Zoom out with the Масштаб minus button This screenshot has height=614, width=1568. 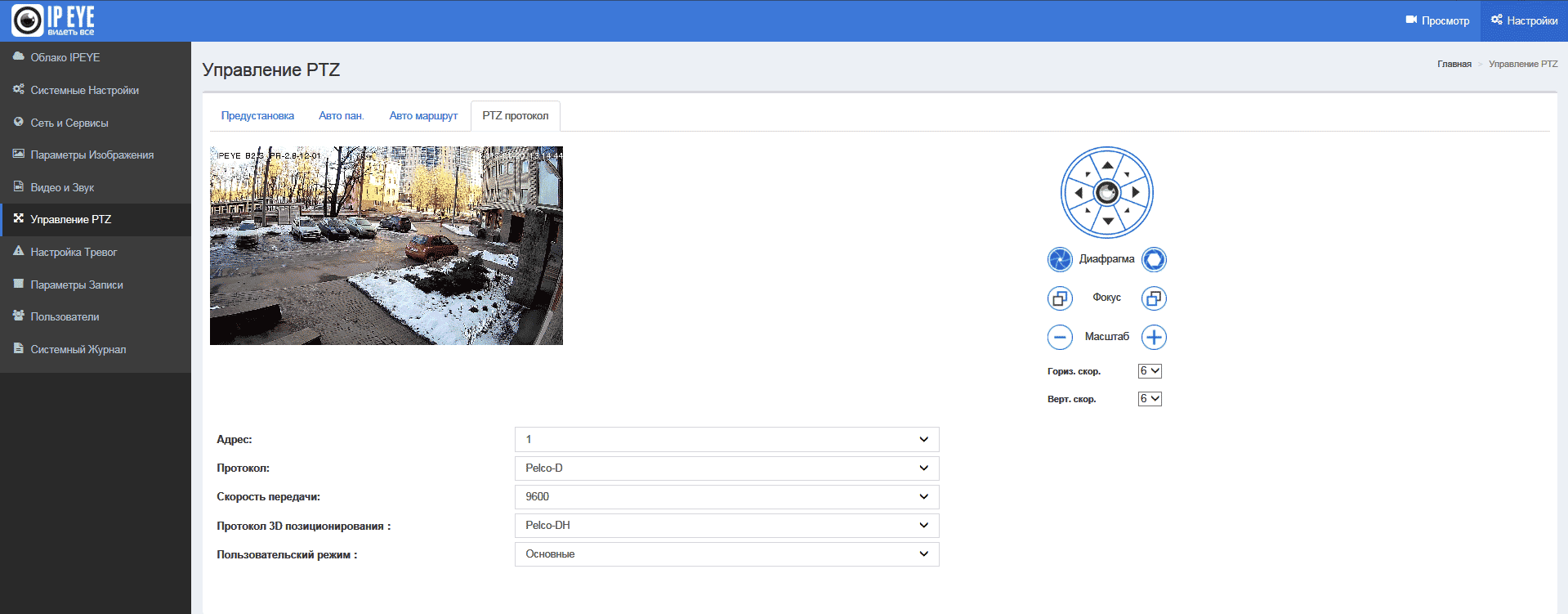(1060, 337)
